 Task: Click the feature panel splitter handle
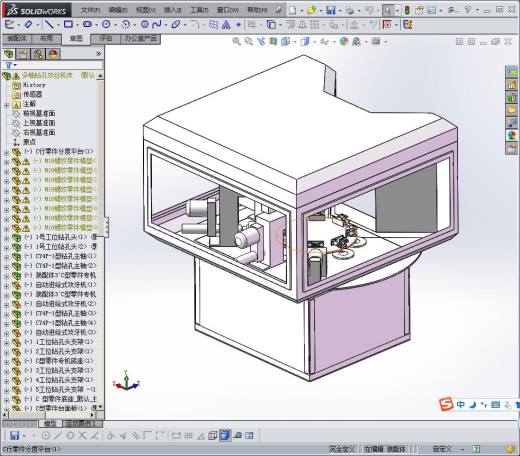[107, 227]
